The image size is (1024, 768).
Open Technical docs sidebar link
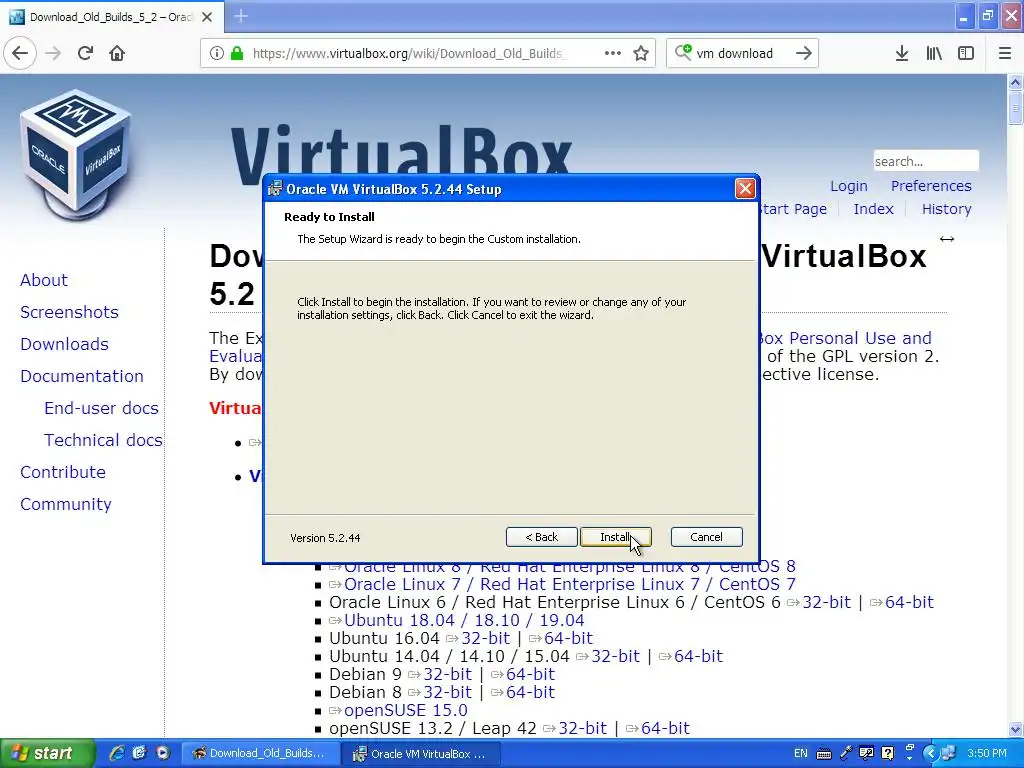coord(103,440)
